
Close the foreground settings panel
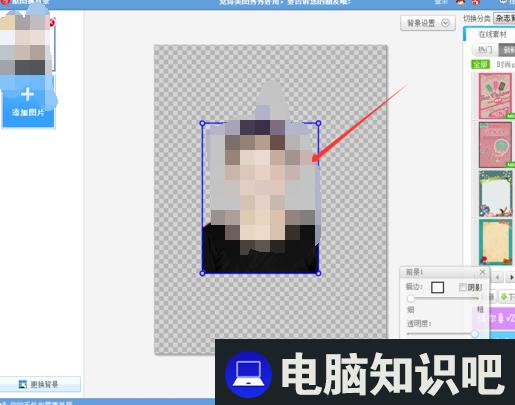click(x=482, y=272)
